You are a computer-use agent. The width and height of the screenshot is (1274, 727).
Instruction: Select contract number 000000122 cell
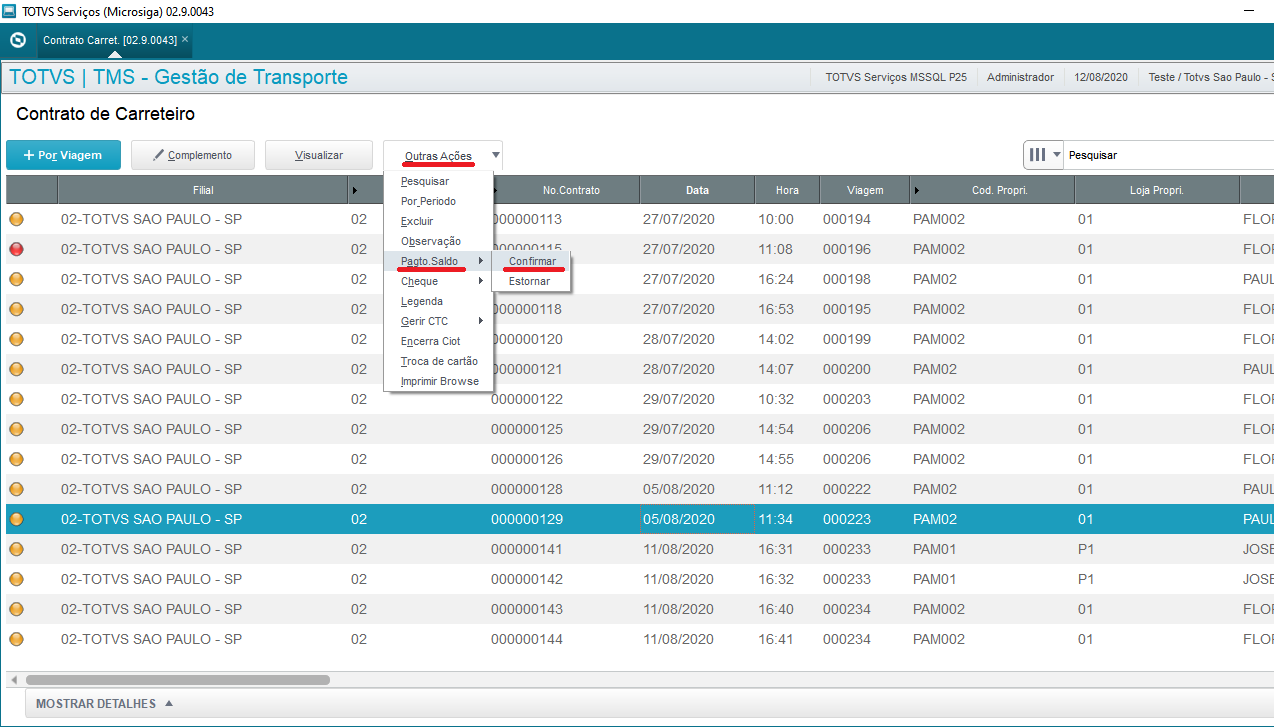527,399
